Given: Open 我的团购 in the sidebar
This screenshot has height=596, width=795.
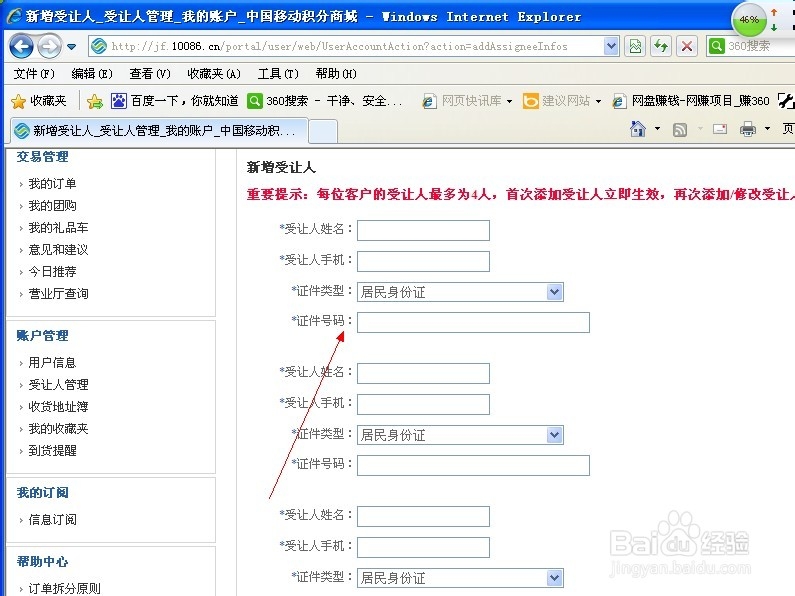Looking at the screenshot, I should pyautogui.click(x=52, y=206).
